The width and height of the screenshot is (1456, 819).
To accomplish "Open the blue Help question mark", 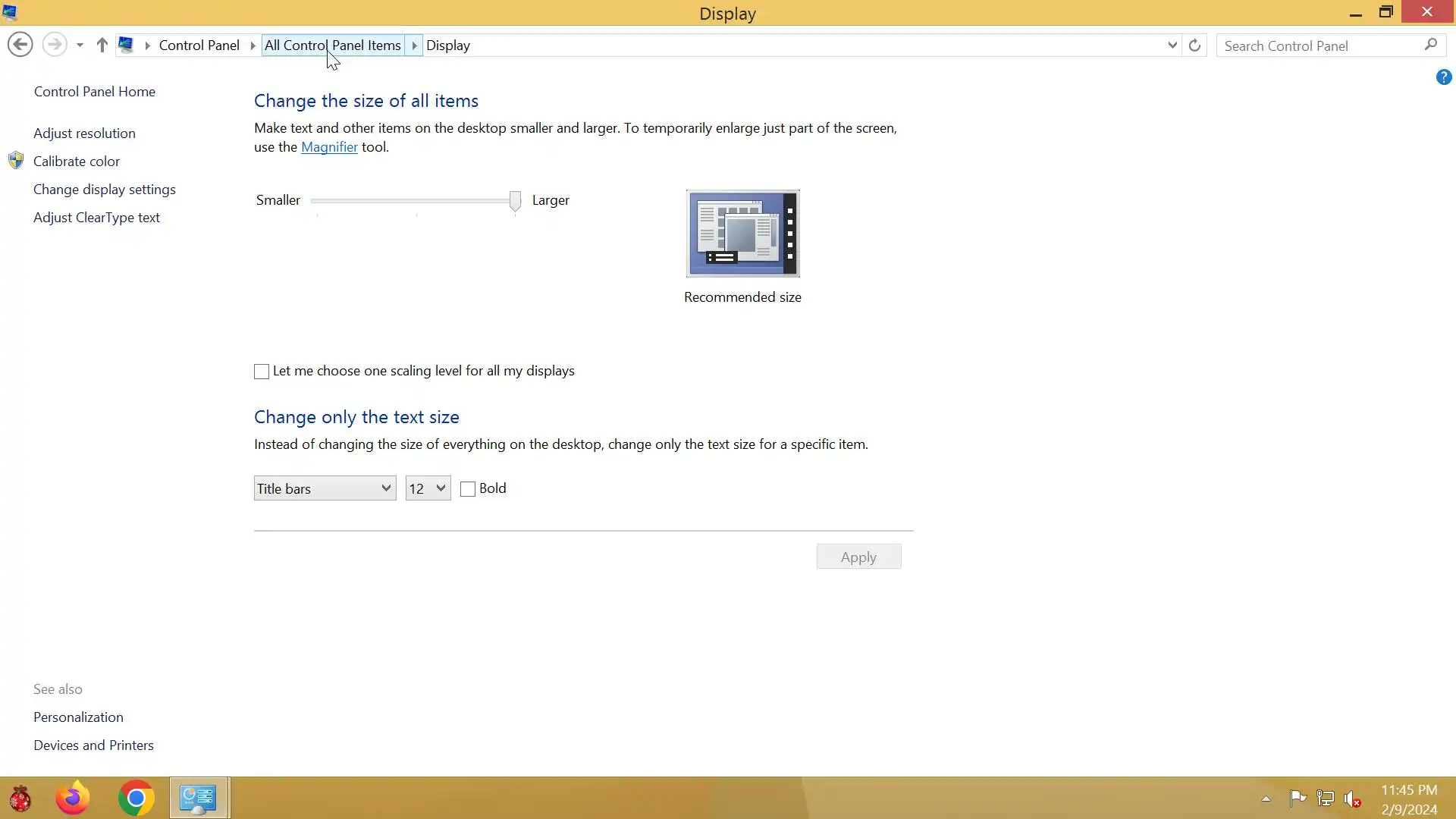I will pyautogui.click(x=1443, y=77).
